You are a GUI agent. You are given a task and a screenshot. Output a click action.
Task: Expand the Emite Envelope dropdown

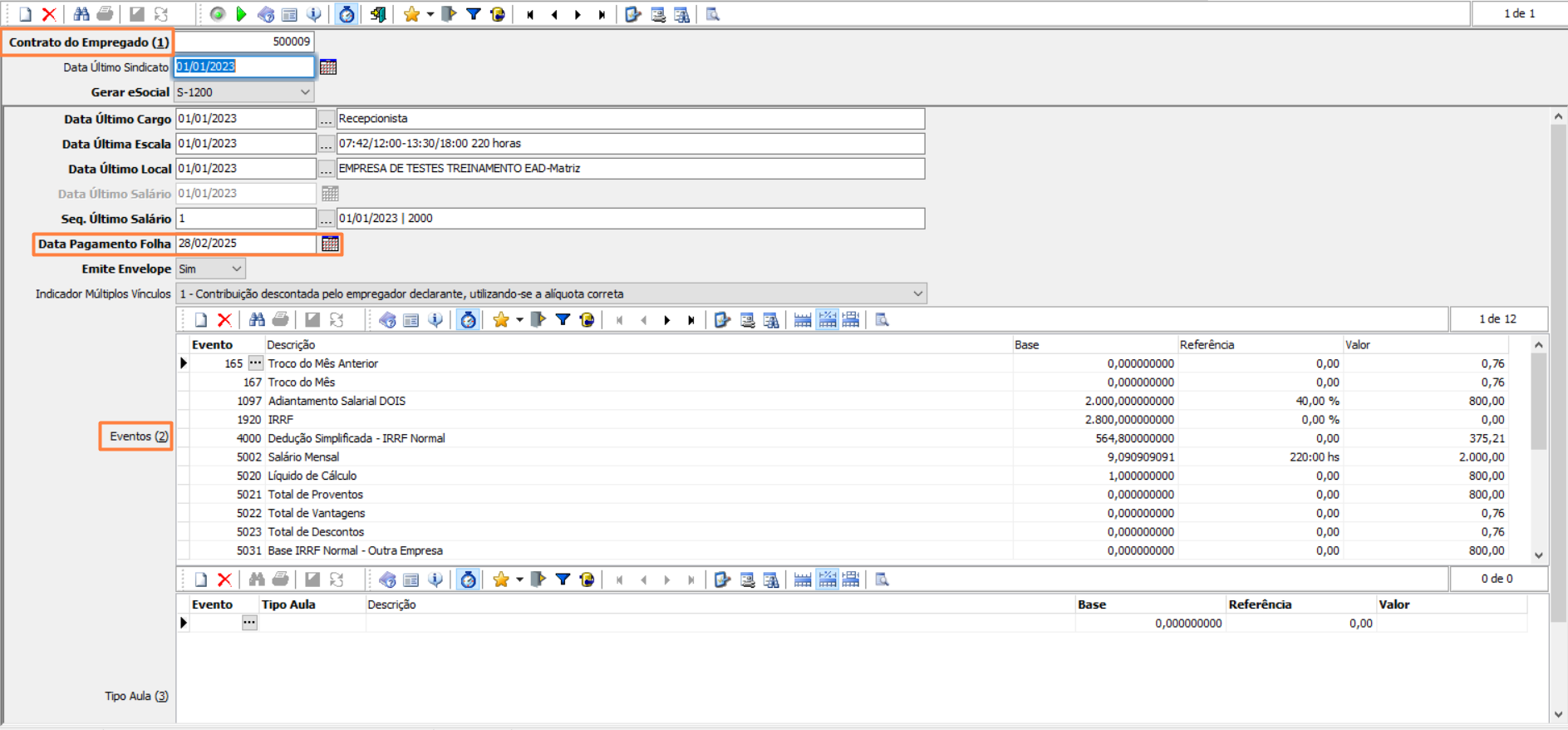[236, 269]
